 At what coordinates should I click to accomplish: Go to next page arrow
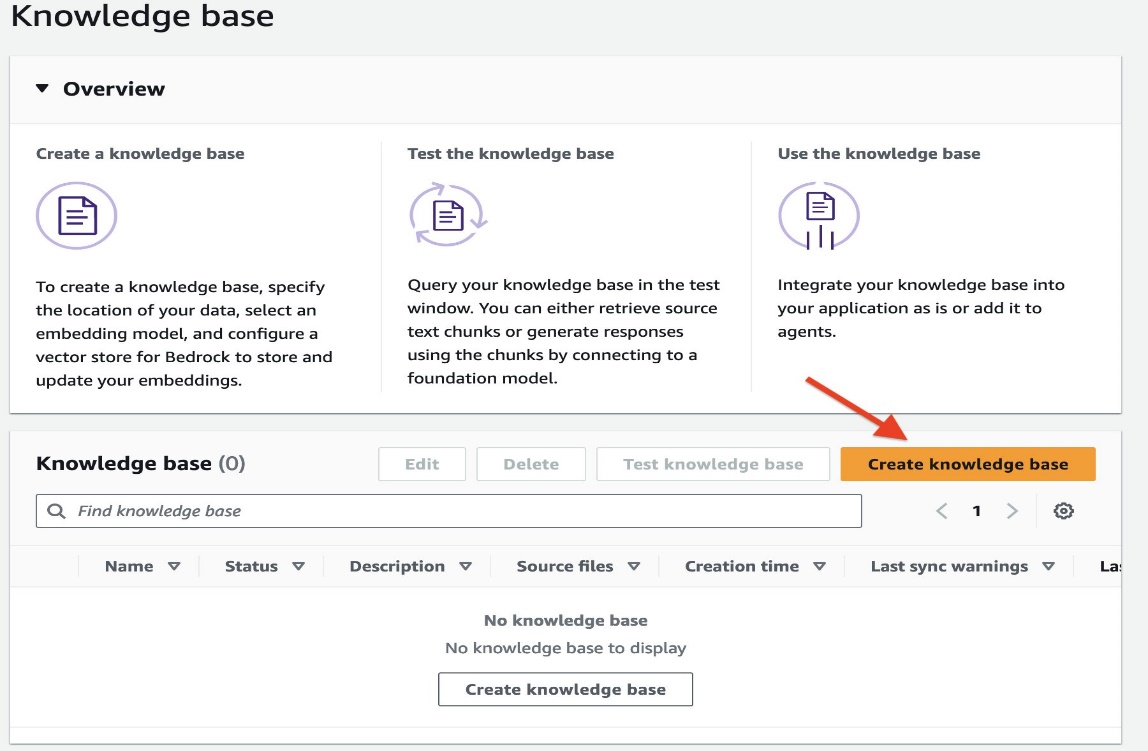pos(1012,511)
